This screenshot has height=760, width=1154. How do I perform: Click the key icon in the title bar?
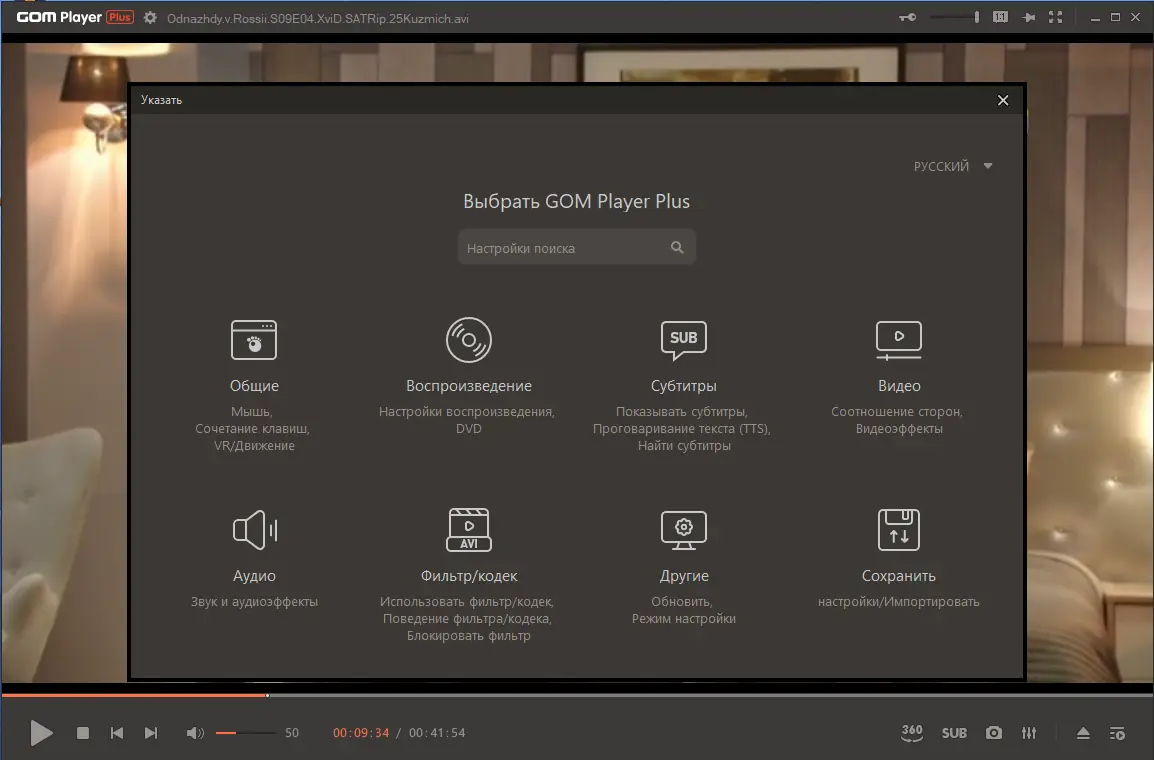click(x=907, y=18)
